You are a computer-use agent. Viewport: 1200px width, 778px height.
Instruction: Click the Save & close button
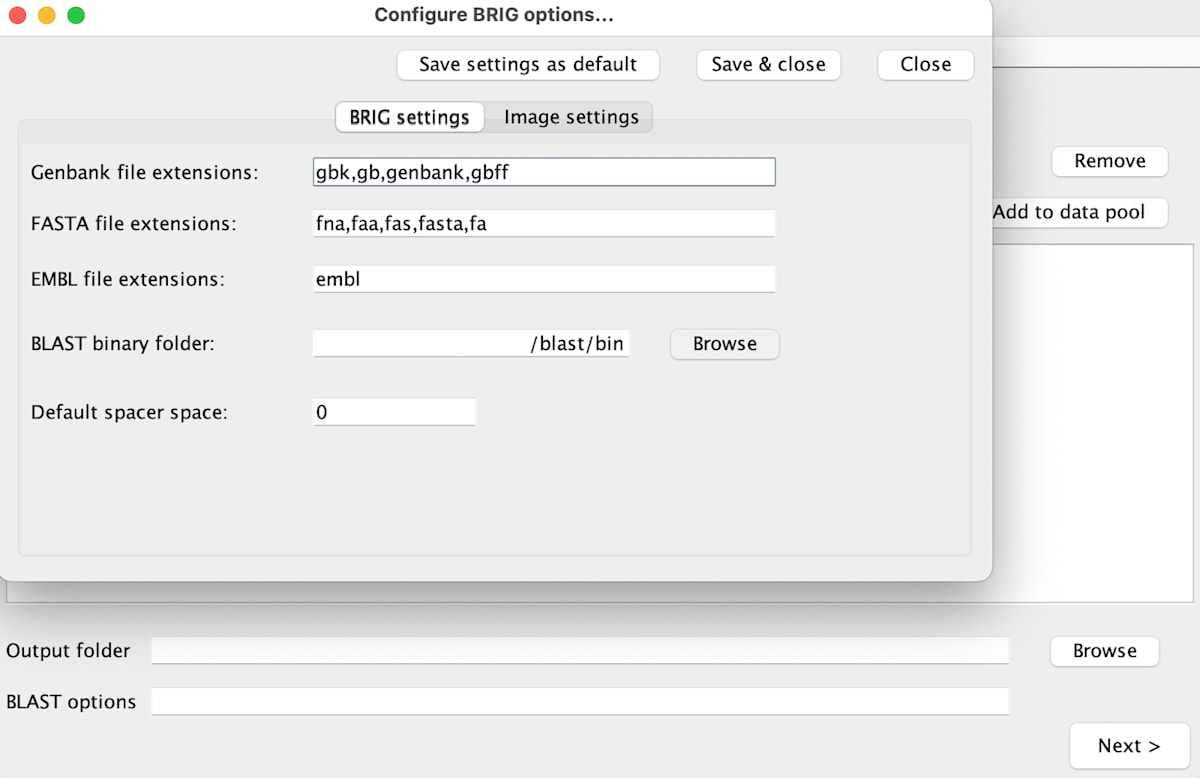click(x=768, y=64)
